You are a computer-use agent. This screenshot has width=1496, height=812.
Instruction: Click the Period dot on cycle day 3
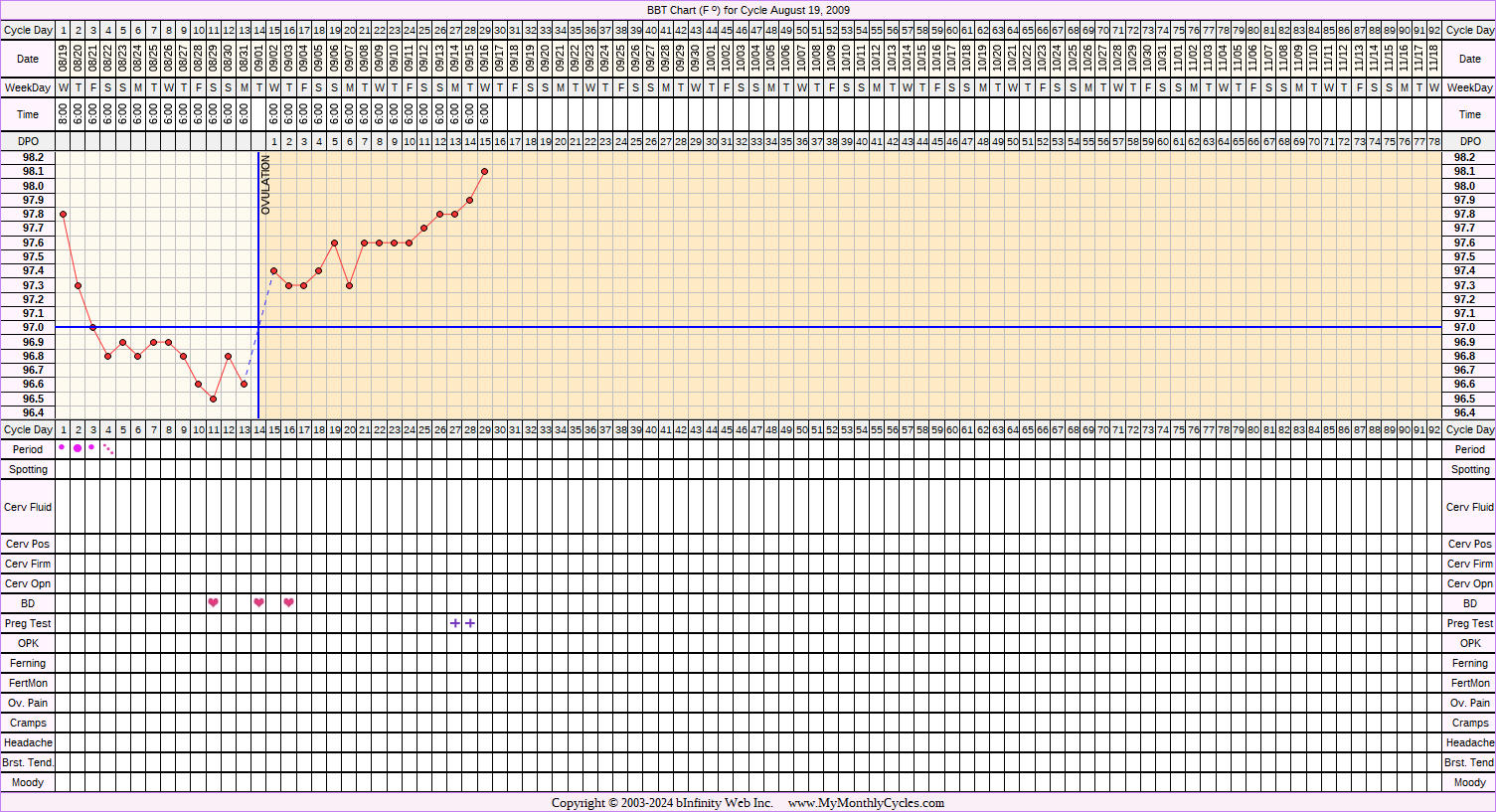92,447
